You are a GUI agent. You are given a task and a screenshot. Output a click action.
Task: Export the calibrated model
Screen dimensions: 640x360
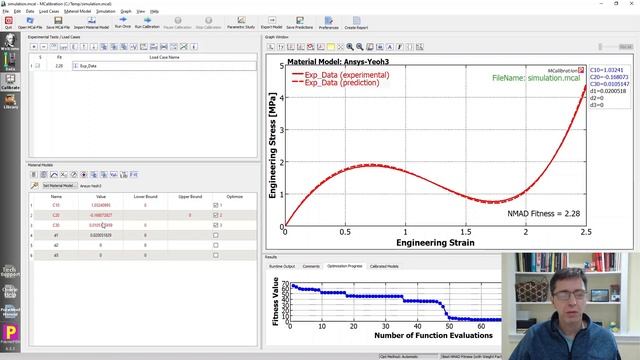click(271, 22)
